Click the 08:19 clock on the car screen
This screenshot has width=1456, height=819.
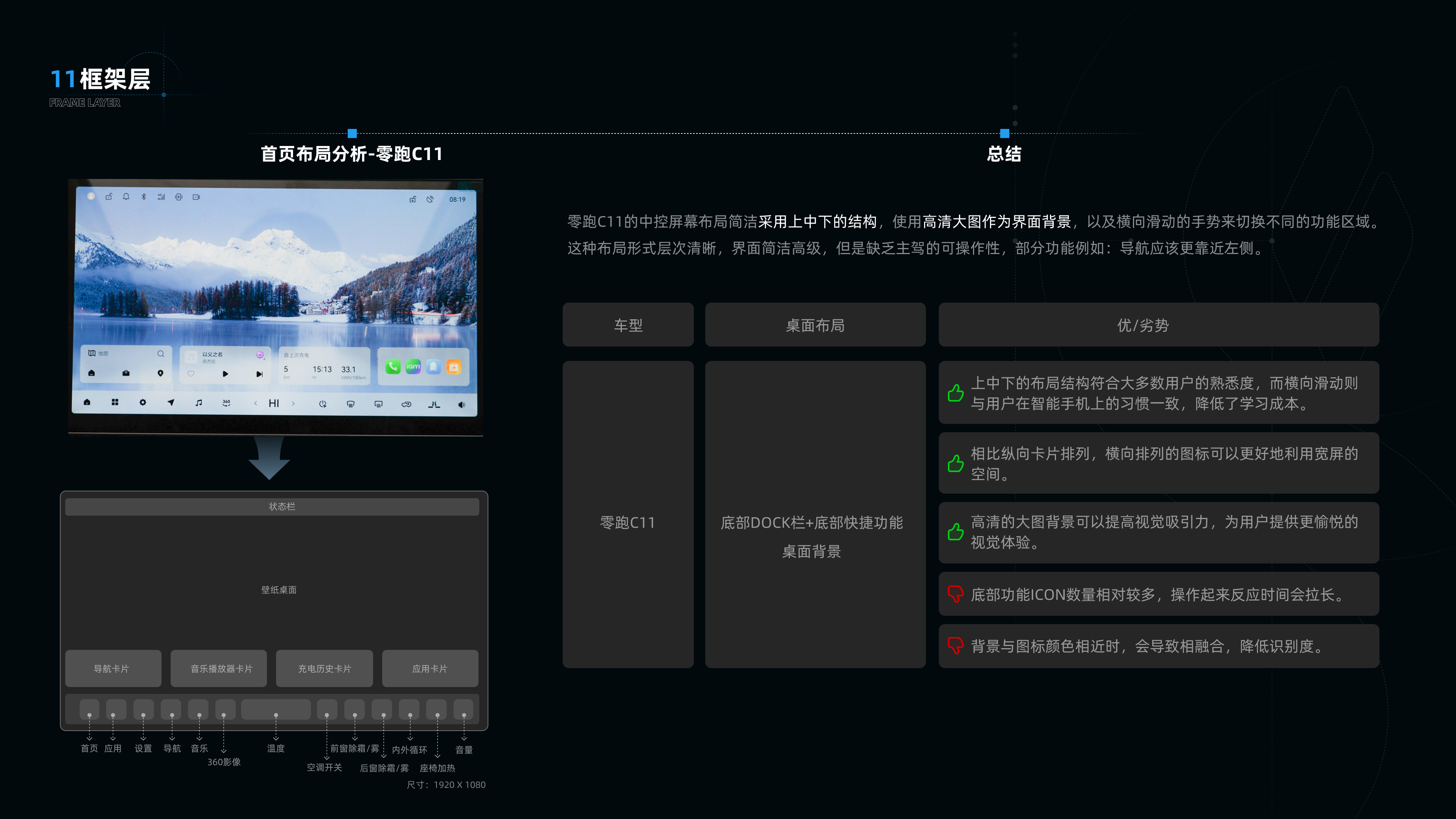457,199
